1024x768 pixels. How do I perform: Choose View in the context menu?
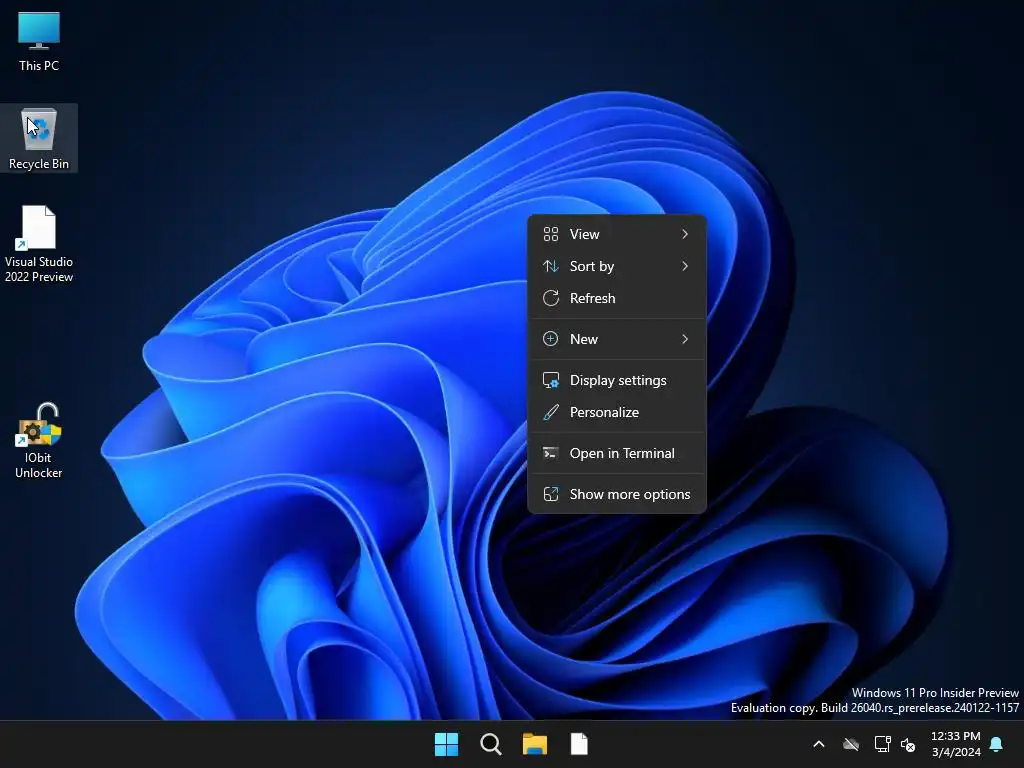coord(617,234)
